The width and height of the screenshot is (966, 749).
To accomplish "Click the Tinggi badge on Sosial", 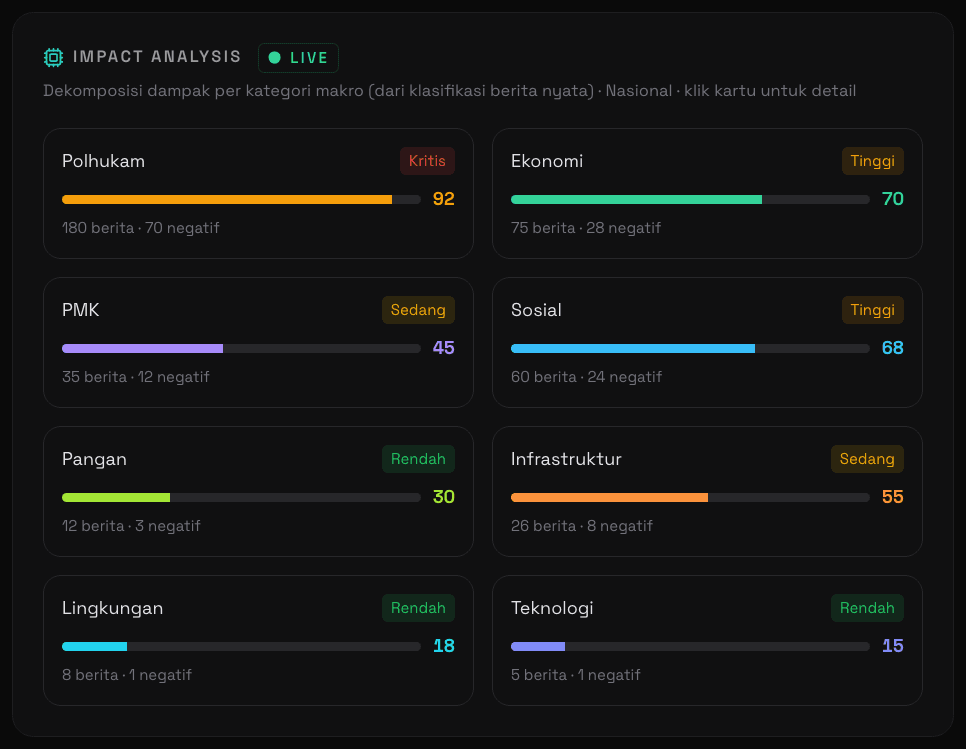I will 872,310.
